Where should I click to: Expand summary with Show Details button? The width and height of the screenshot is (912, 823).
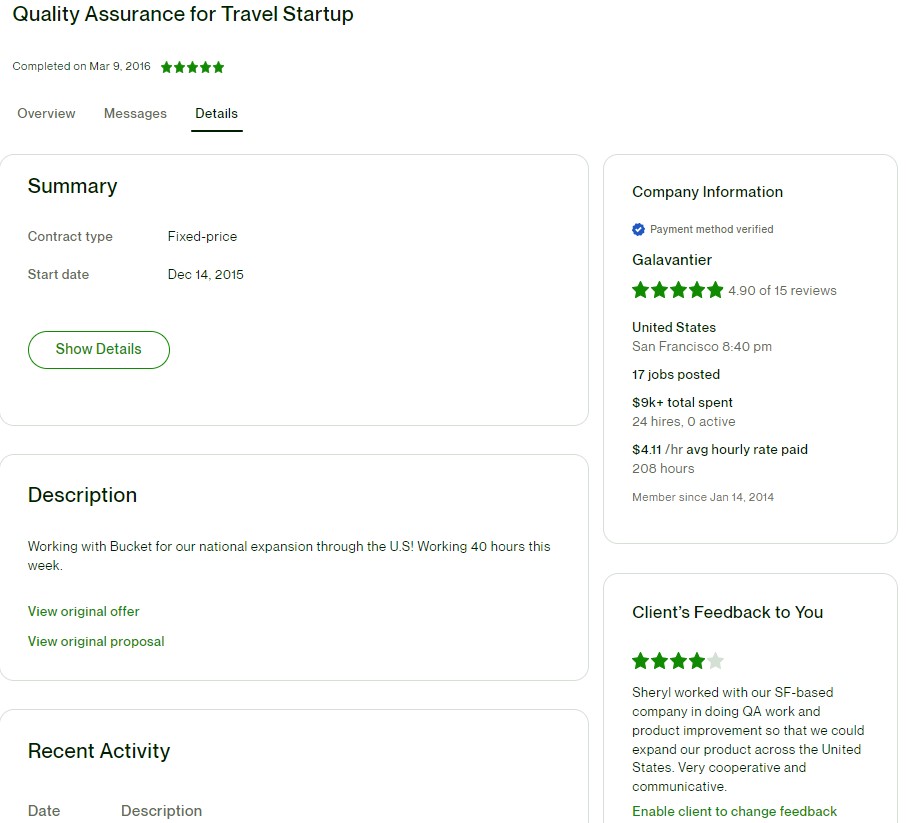click(x=99, y=349)
